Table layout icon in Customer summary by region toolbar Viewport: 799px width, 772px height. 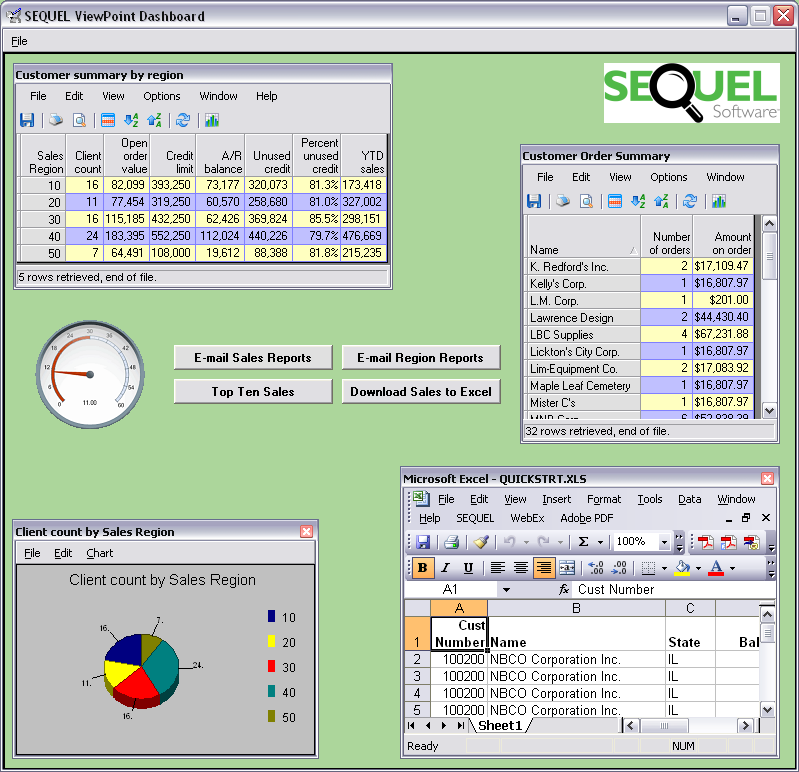click(108, 120)
